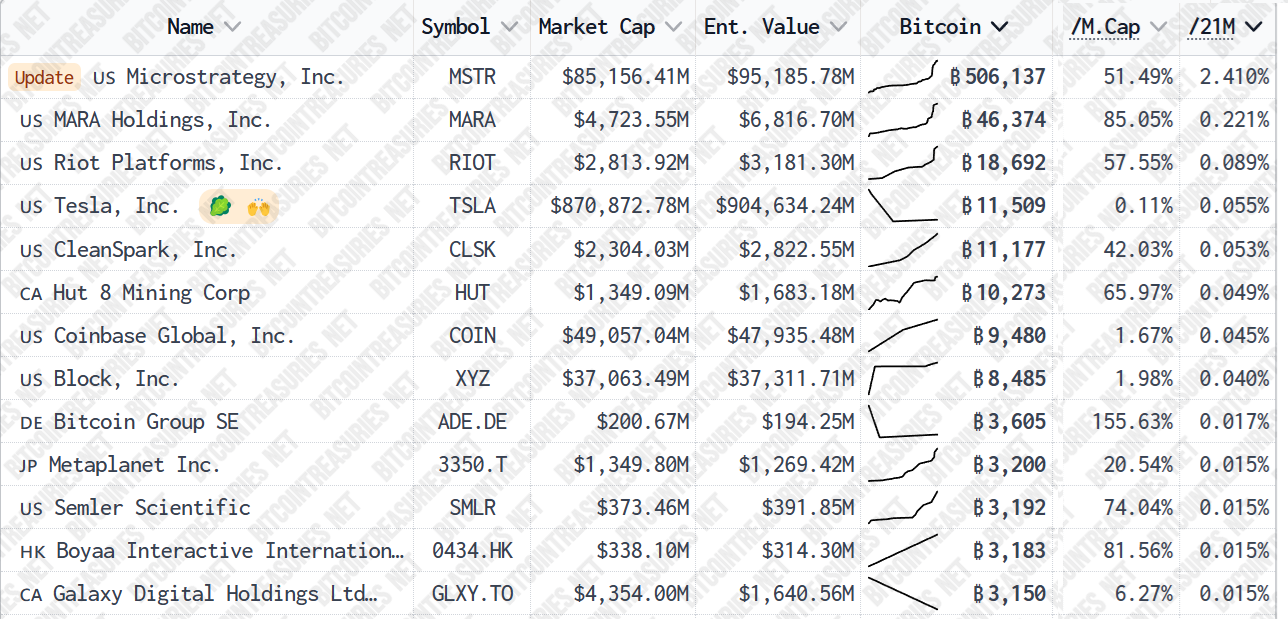Viewport: 1288px width, 619px height.
Task: Click the Block sparkline chart
Action: click(903, 378)
